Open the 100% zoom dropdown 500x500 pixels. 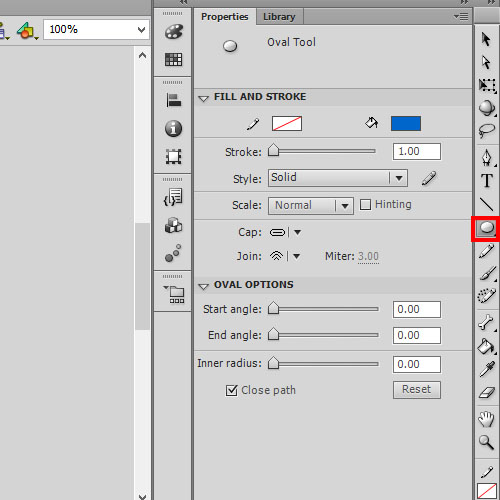[96, 30]
